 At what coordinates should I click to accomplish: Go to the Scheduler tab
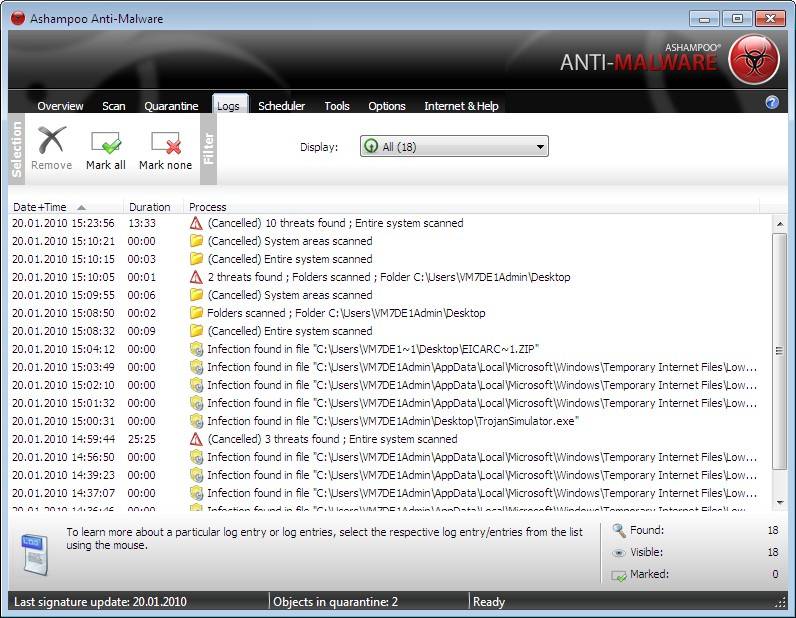coord(281,106)
